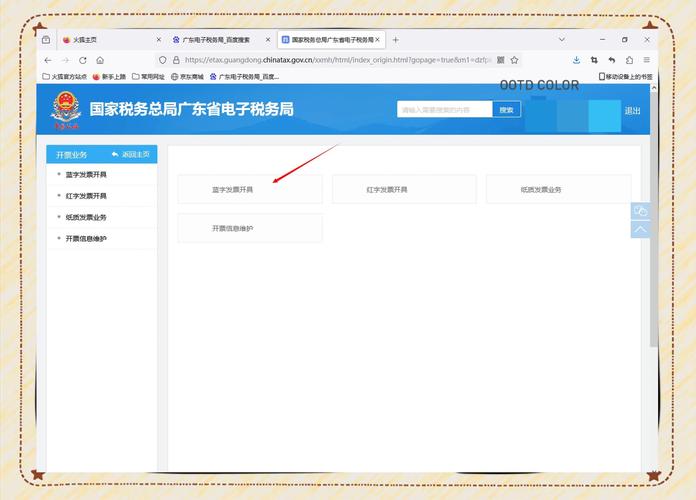Viewport: 696px width, 500px height.
Task: Select 红字发票开具 in the left sidebar
Action: (86, 196)
